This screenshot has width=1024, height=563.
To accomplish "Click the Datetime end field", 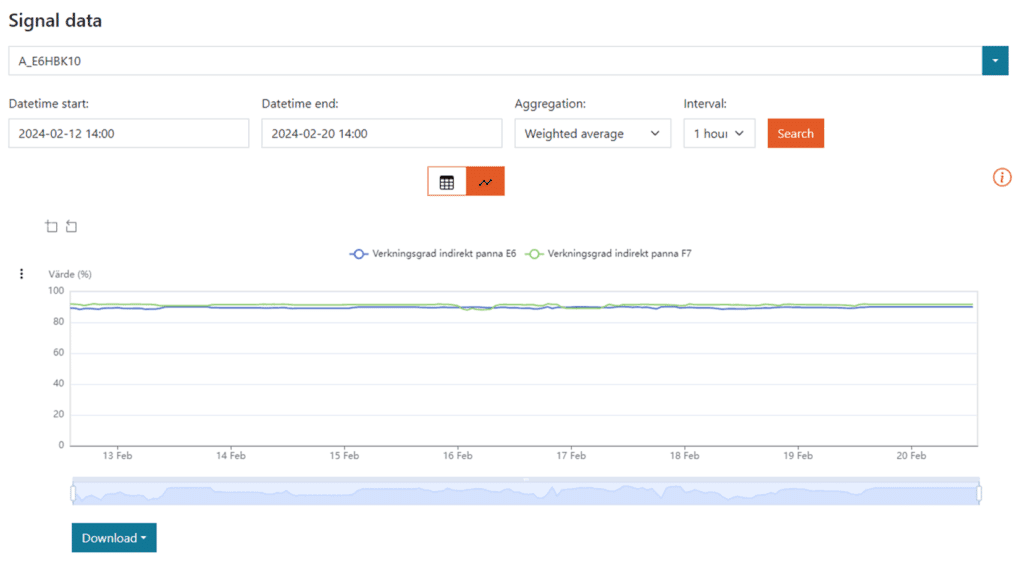I will 381,134.
